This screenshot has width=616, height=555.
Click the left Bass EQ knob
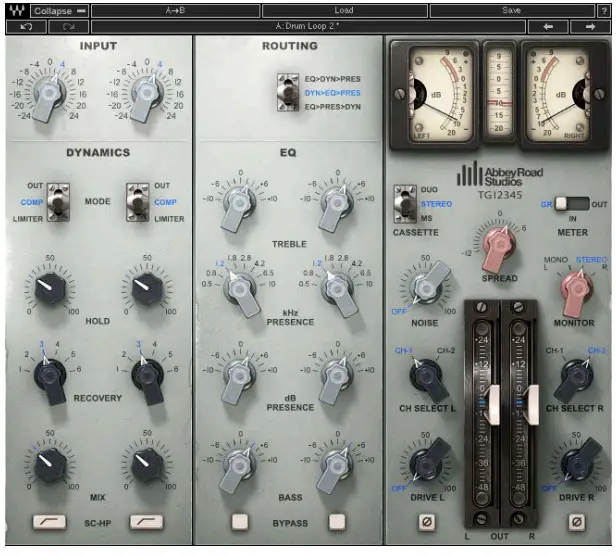point(239,467)
